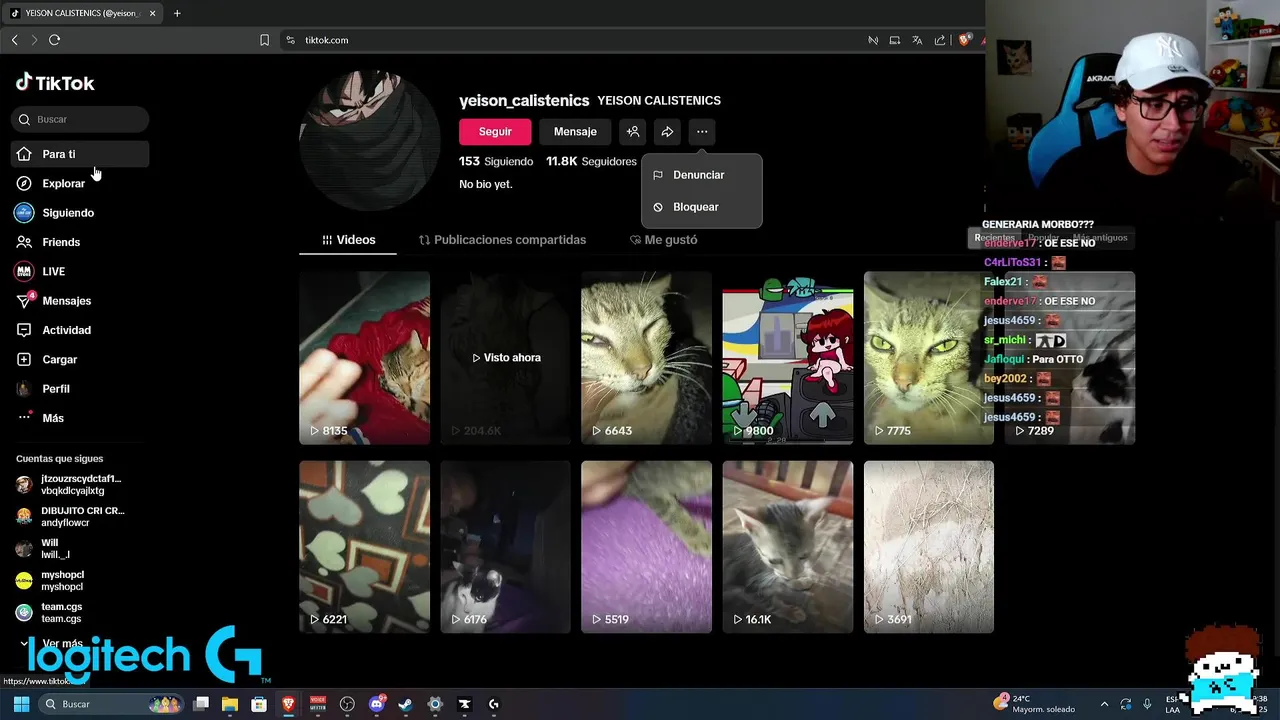Open Microsoft Store from the taskbar
Screen dimensions: 1280x720
click(259, 704)
